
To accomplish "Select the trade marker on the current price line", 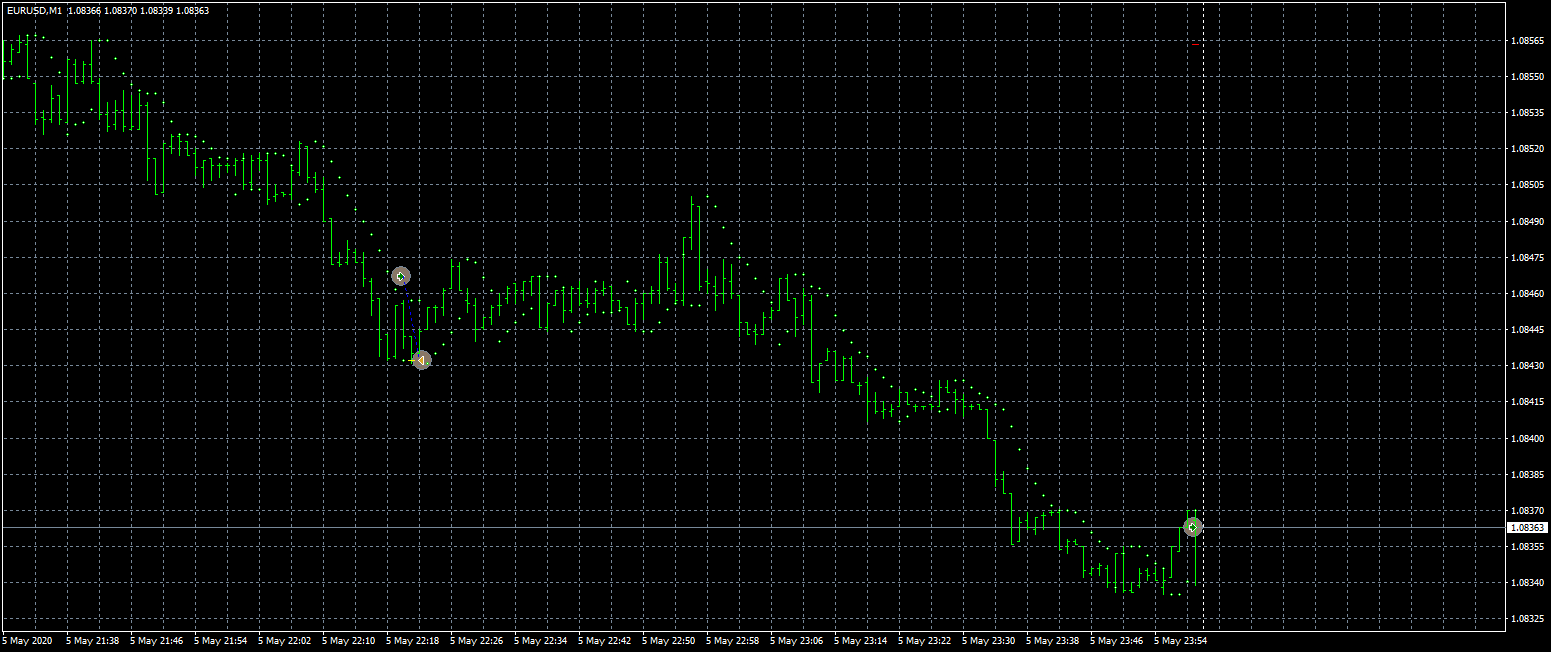I will click(x=1193, y=527).
